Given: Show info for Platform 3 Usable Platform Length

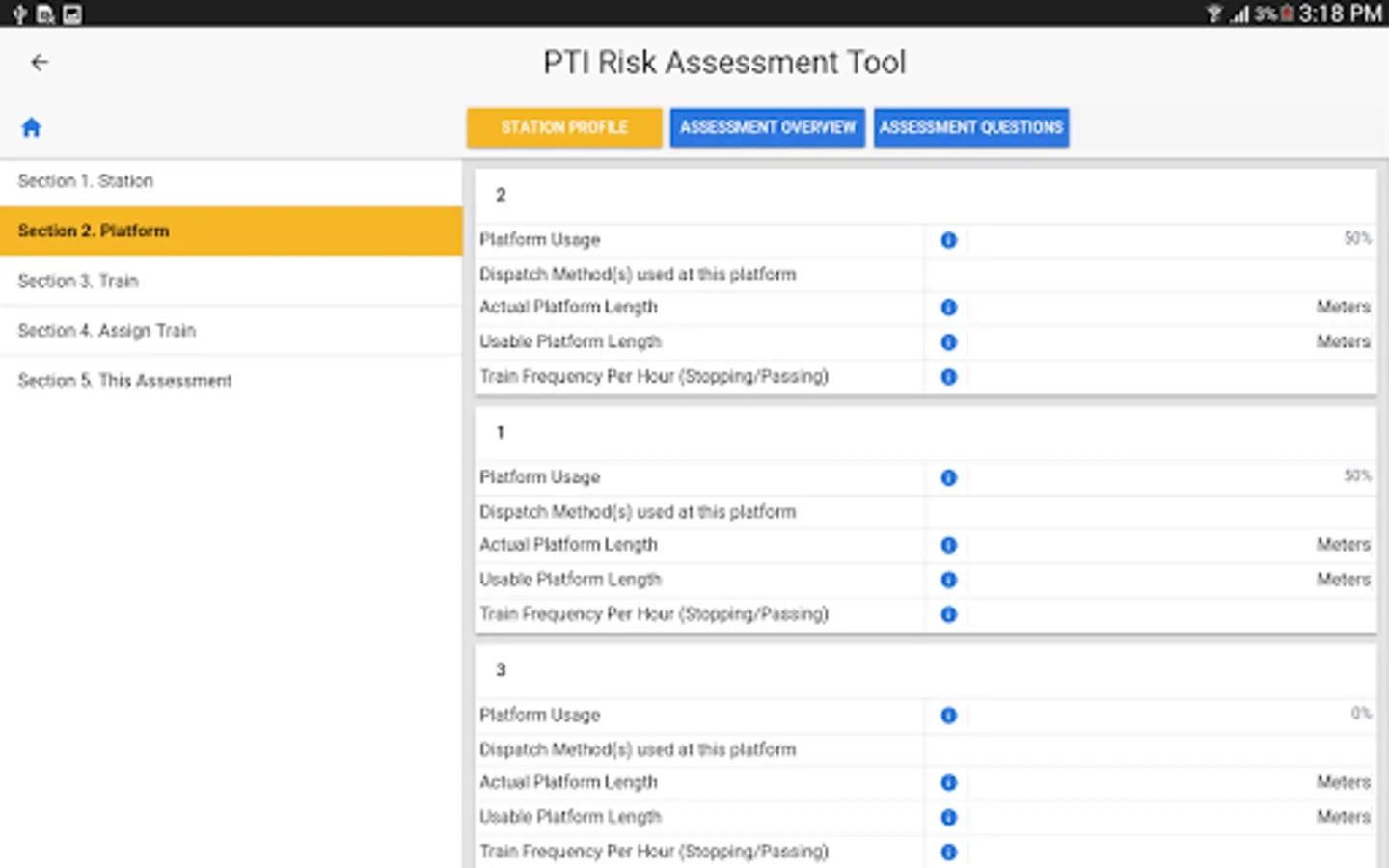Looking at the screenshot, I should (x=948, y=818).
